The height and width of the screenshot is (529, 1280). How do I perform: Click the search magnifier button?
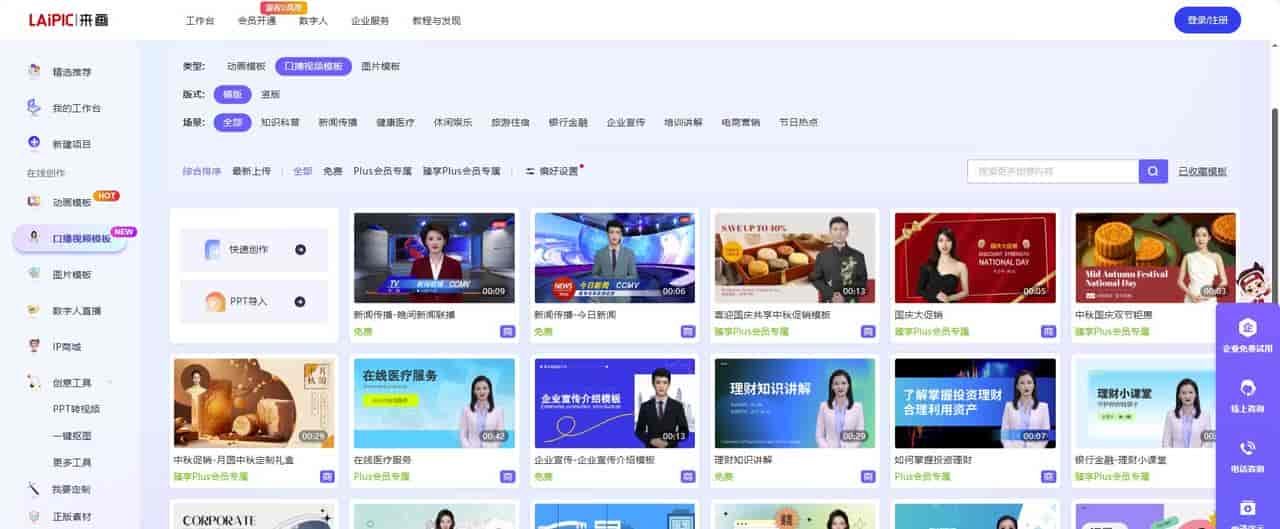tap(1153, 171)
